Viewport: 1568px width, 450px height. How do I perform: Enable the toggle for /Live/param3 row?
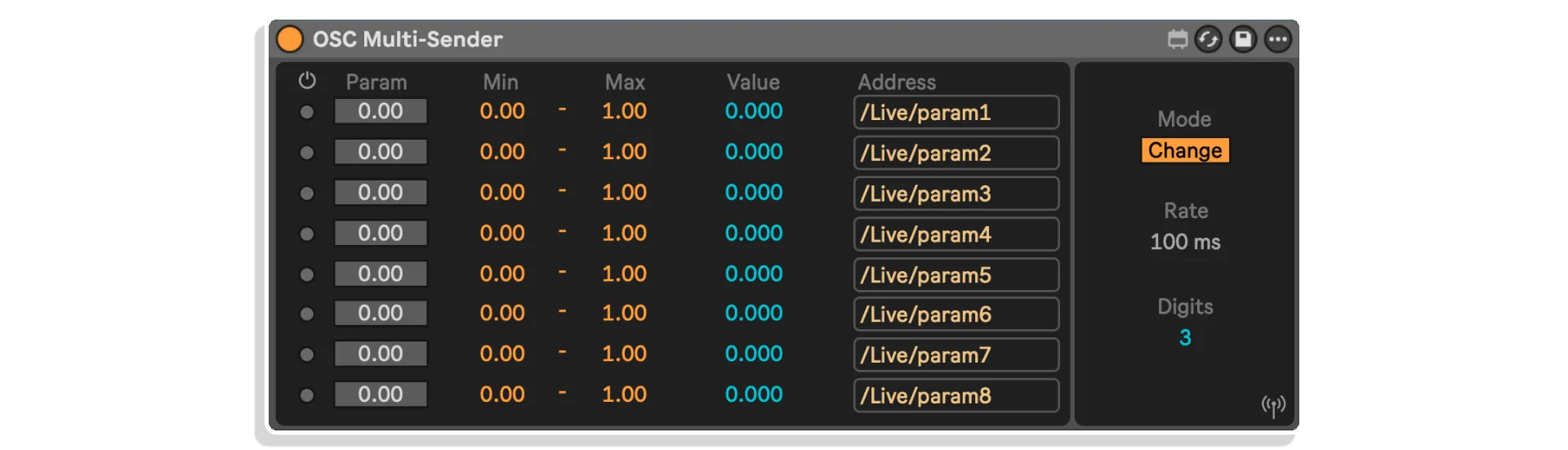[307, 194]
